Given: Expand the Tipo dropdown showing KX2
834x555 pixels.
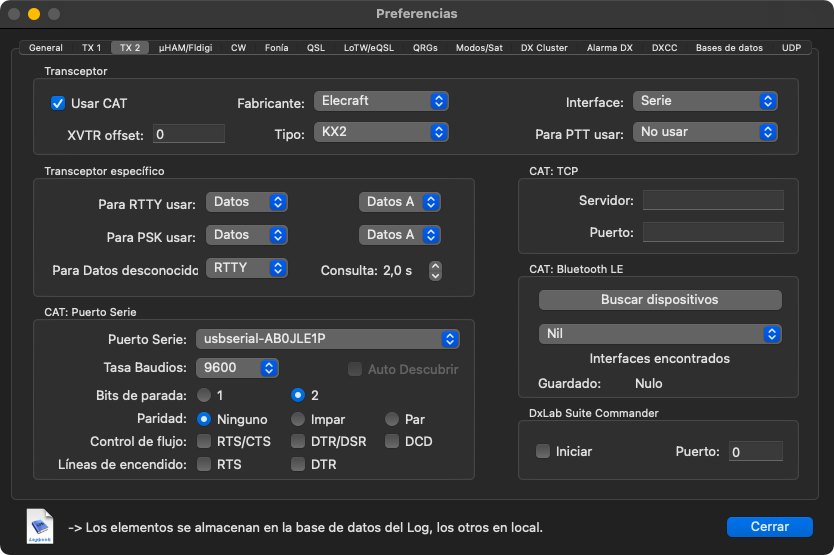Looking at the screenshot, I should 381,132.
